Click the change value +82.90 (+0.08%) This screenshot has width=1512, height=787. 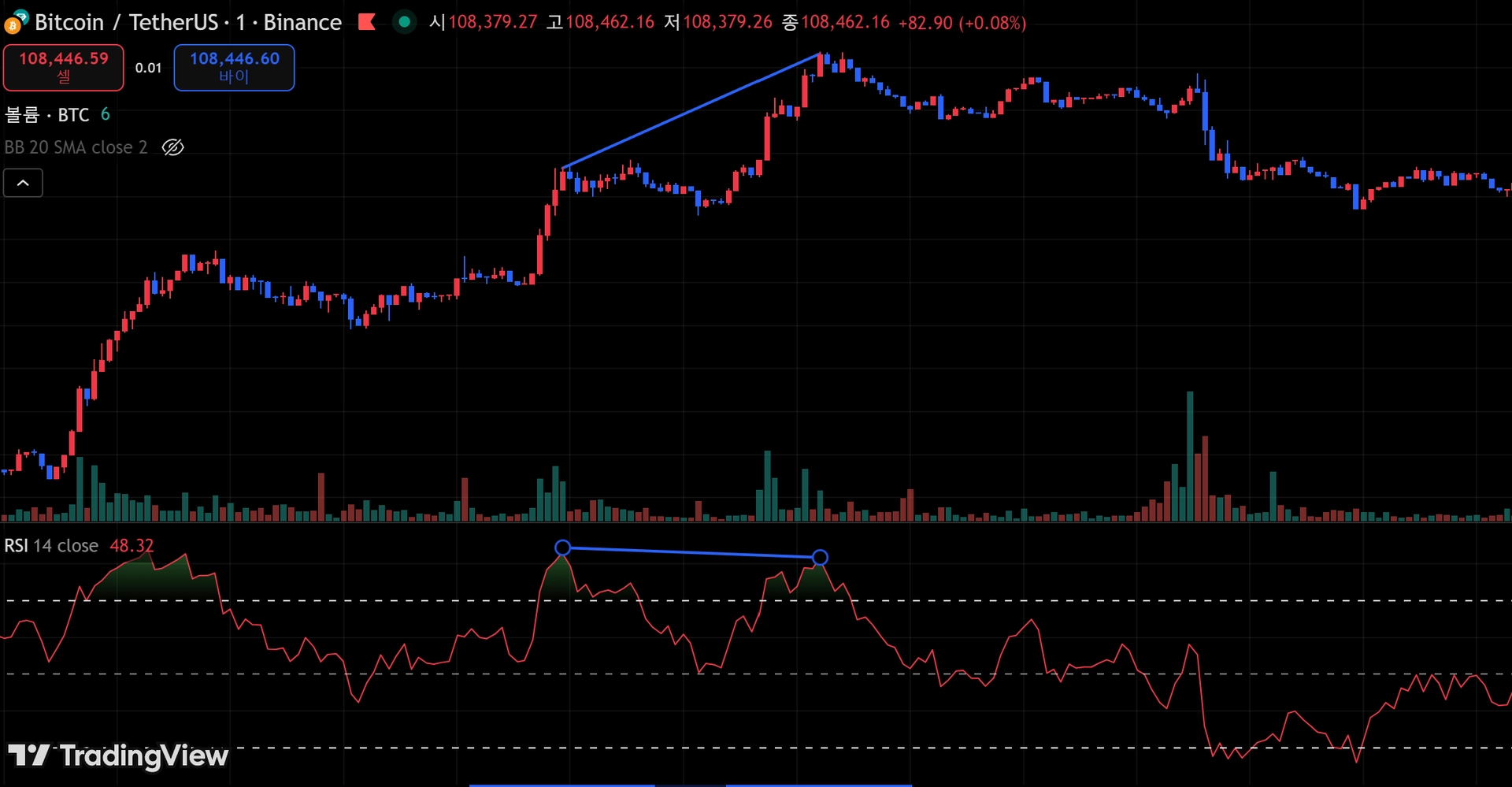[x=962, y=23]
